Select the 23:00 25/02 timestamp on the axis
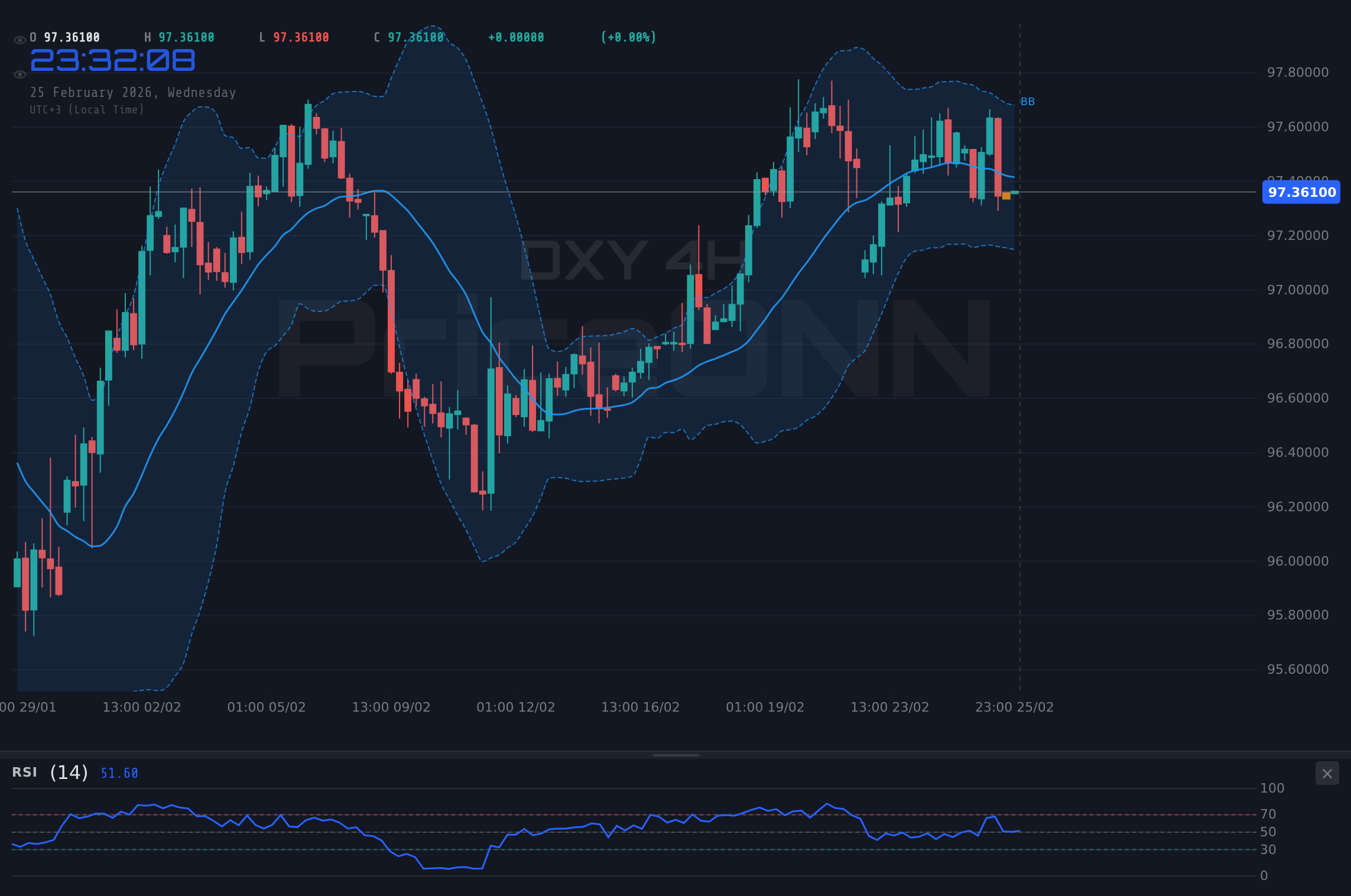 1015,706
